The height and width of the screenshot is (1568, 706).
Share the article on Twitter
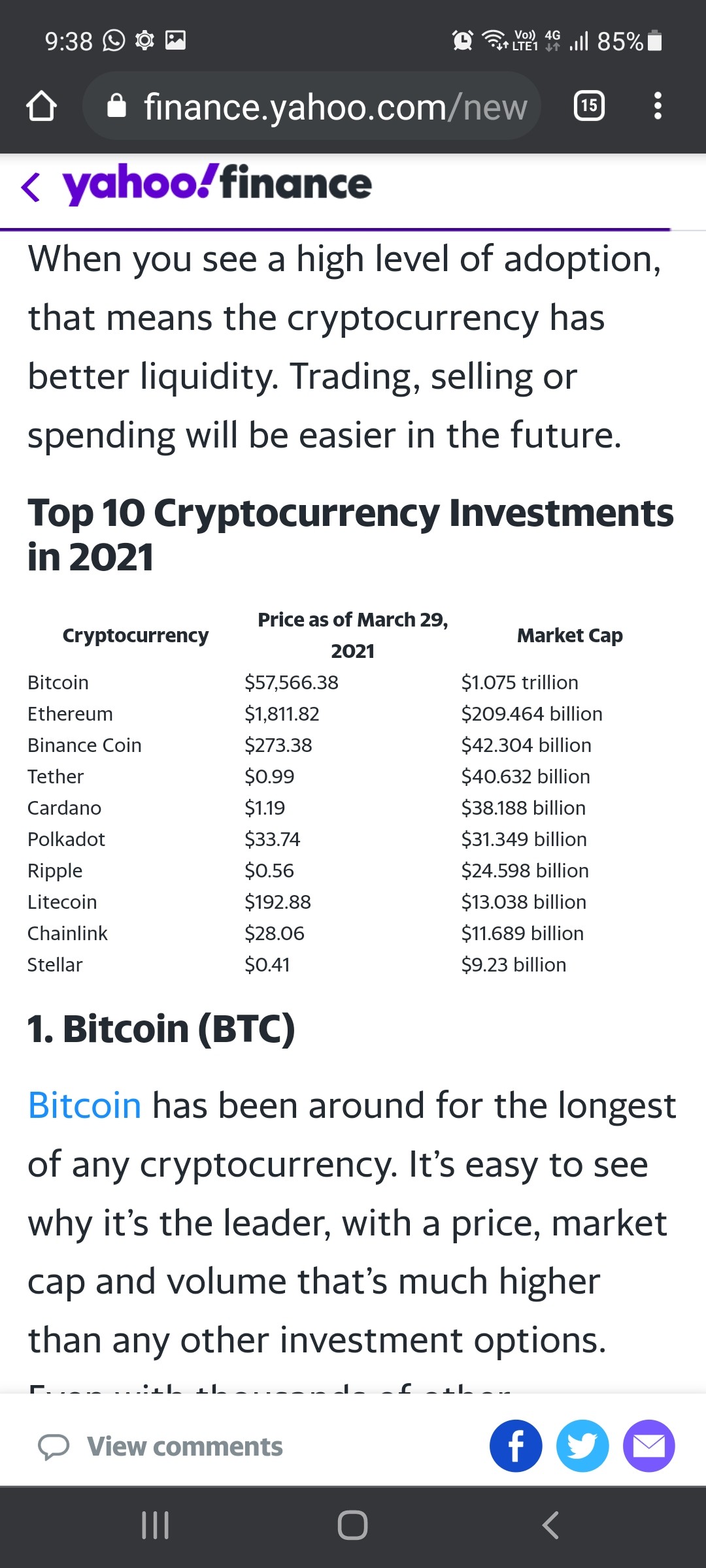tap(582, 1446)
